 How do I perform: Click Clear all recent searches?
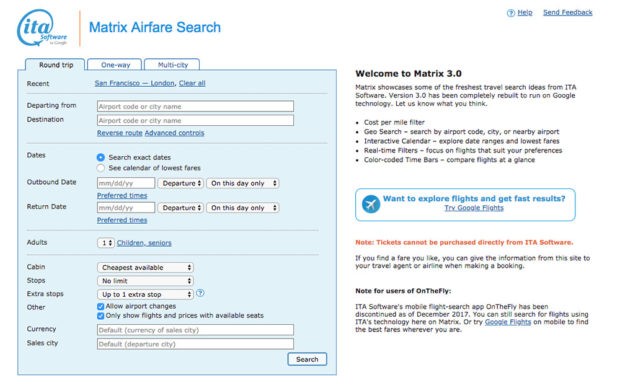[x=192, y=83]
